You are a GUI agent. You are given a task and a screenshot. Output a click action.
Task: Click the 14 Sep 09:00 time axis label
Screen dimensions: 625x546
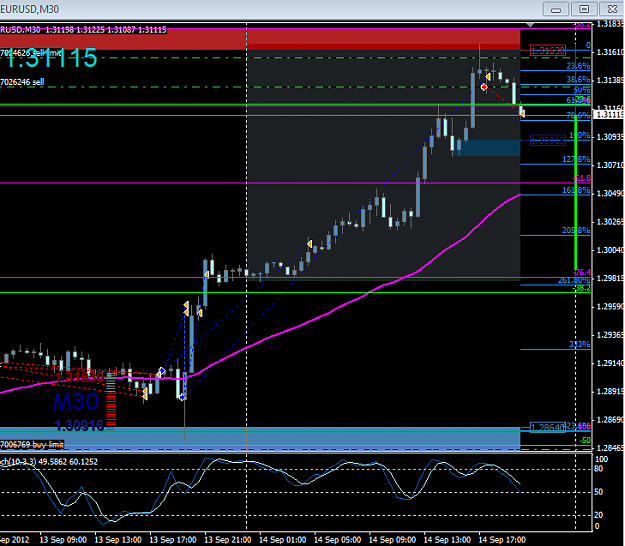[x=392, y=540]
